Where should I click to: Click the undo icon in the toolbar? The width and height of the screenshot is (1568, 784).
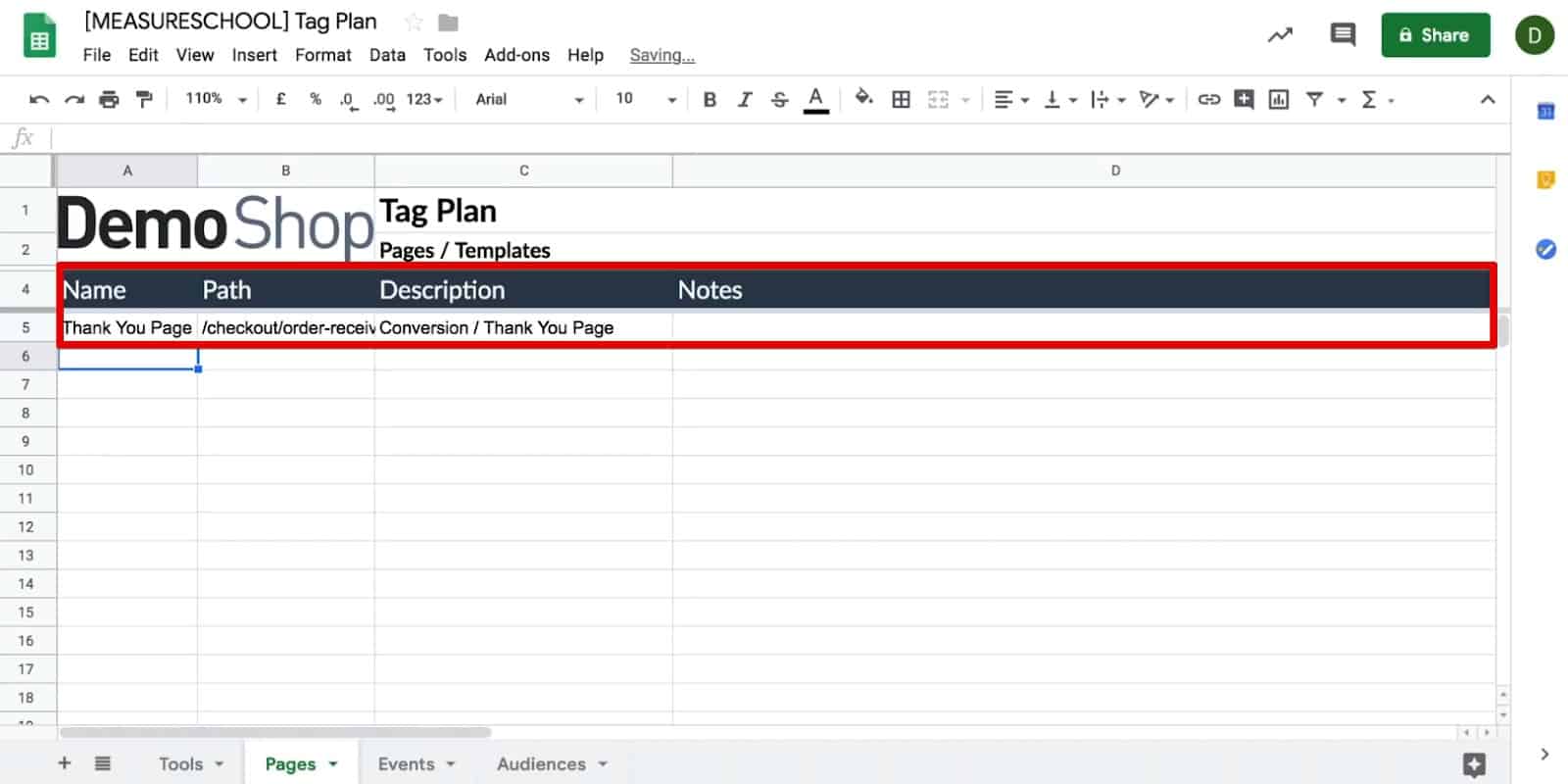click(39, 99)
